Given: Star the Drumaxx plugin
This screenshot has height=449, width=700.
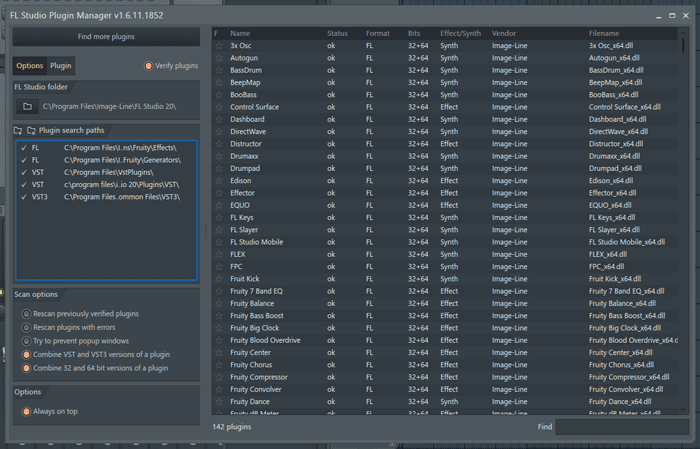Looking at the screenshot, I should coord(219,156).
